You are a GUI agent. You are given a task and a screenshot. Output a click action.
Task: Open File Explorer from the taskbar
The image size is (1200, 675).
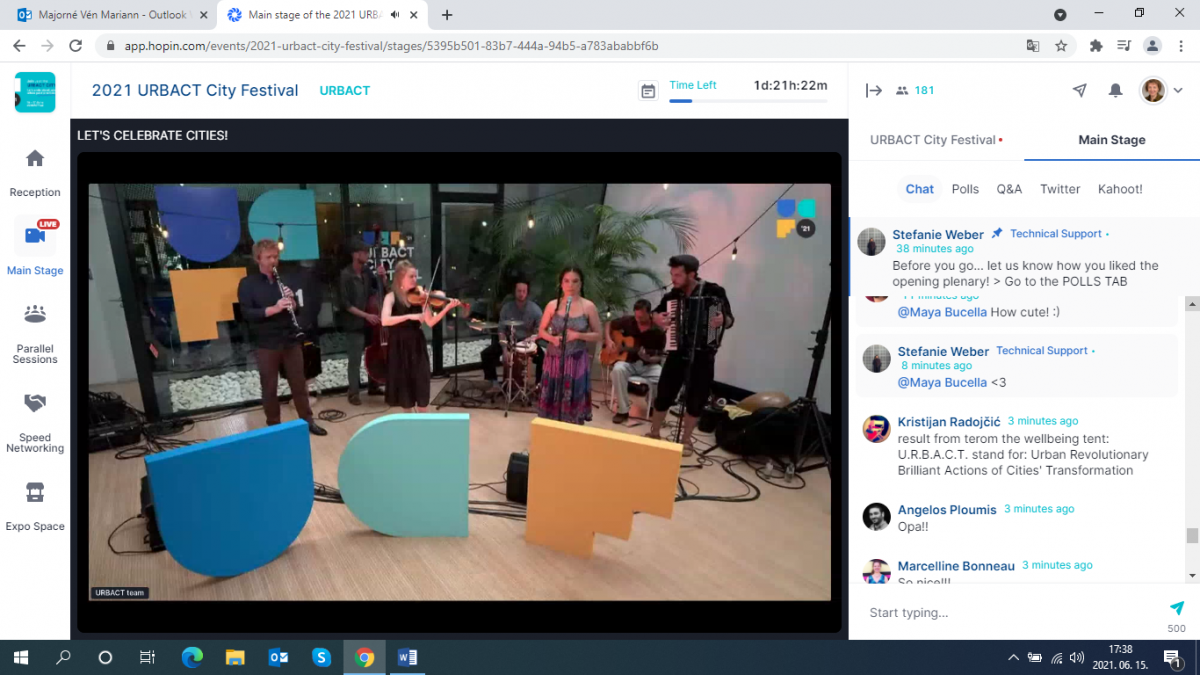[235, 657]
